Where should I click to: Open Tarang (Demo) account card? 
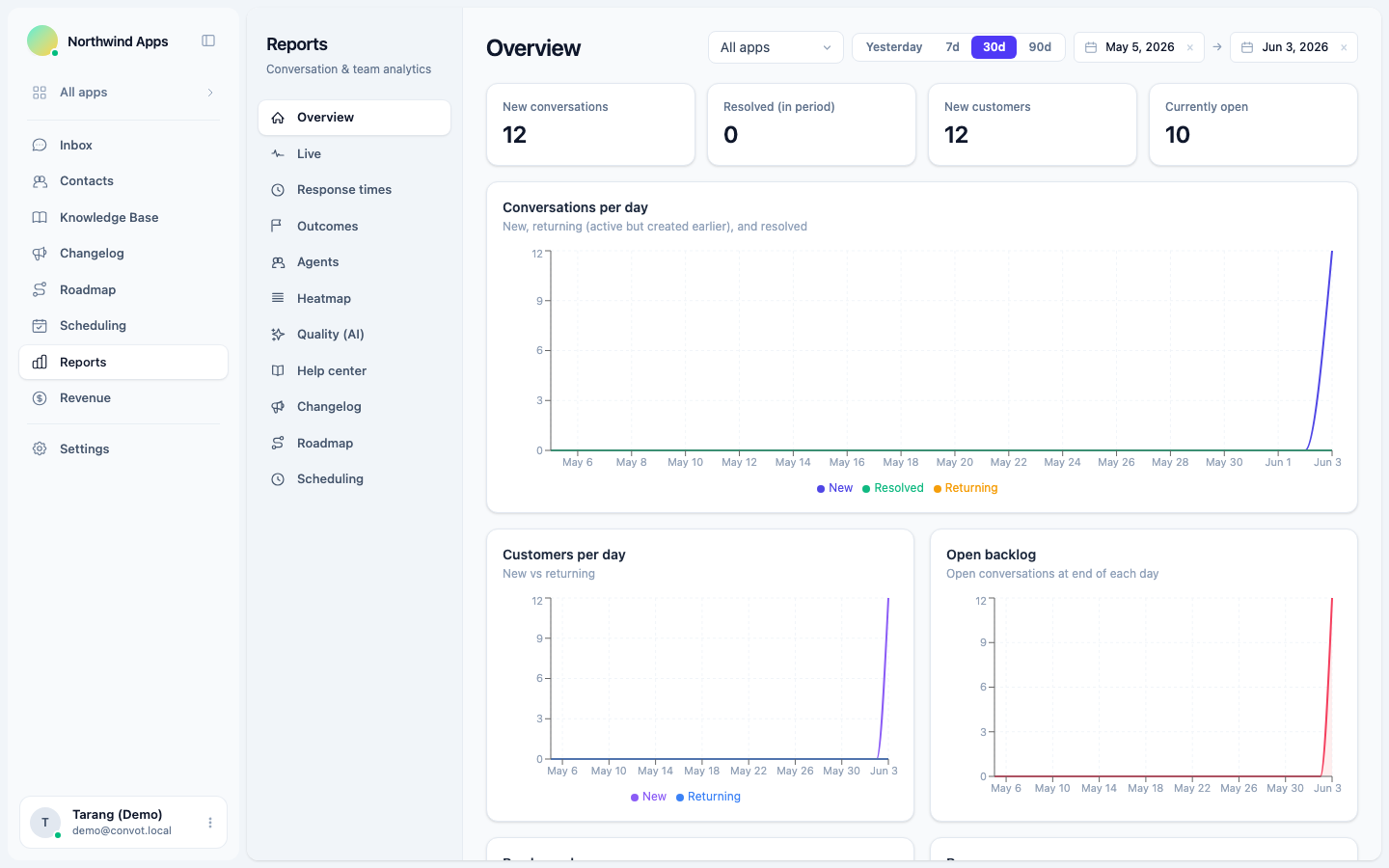point(123,823)
